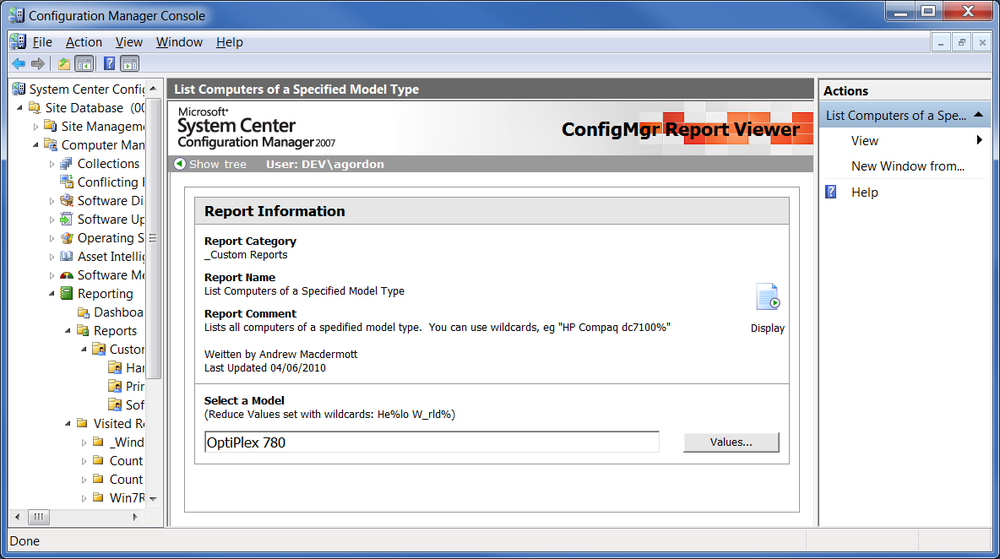This screenshot has height=559, width=1000.
Task: Open the View menu
Action: 129,42
